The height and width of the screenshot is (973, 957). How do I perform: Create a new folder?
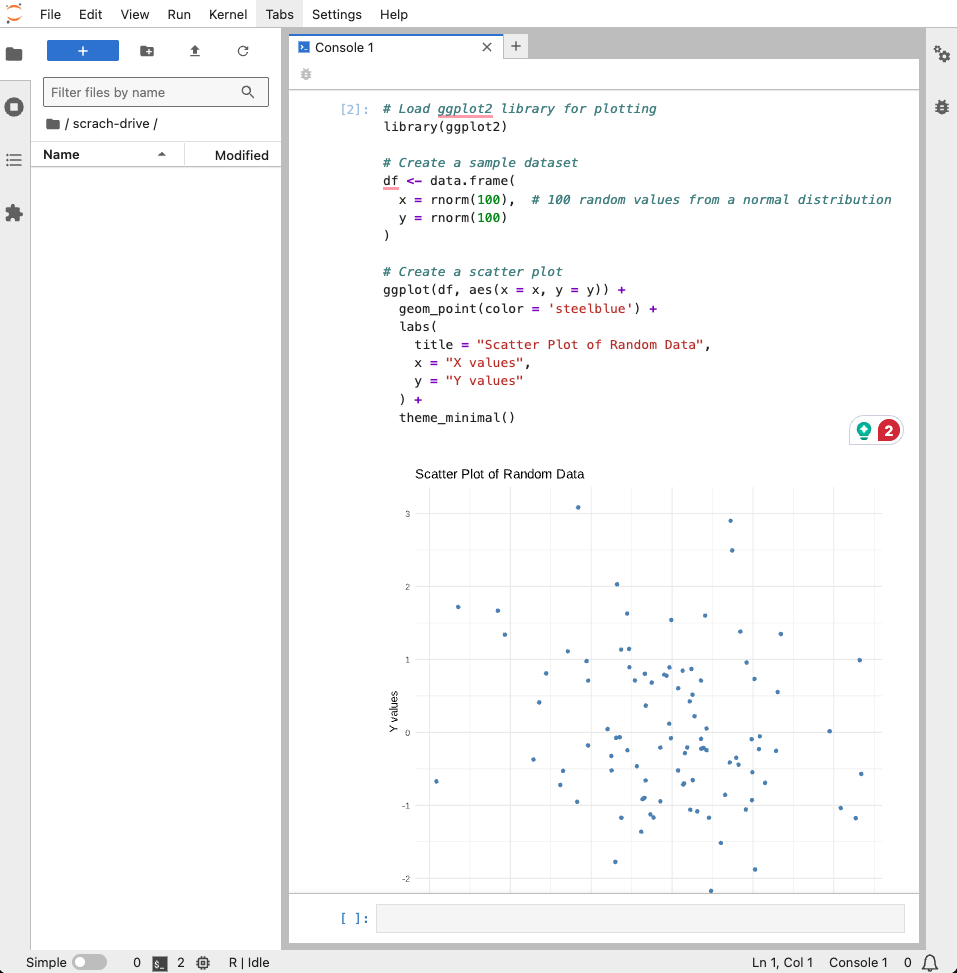(147, 51)
